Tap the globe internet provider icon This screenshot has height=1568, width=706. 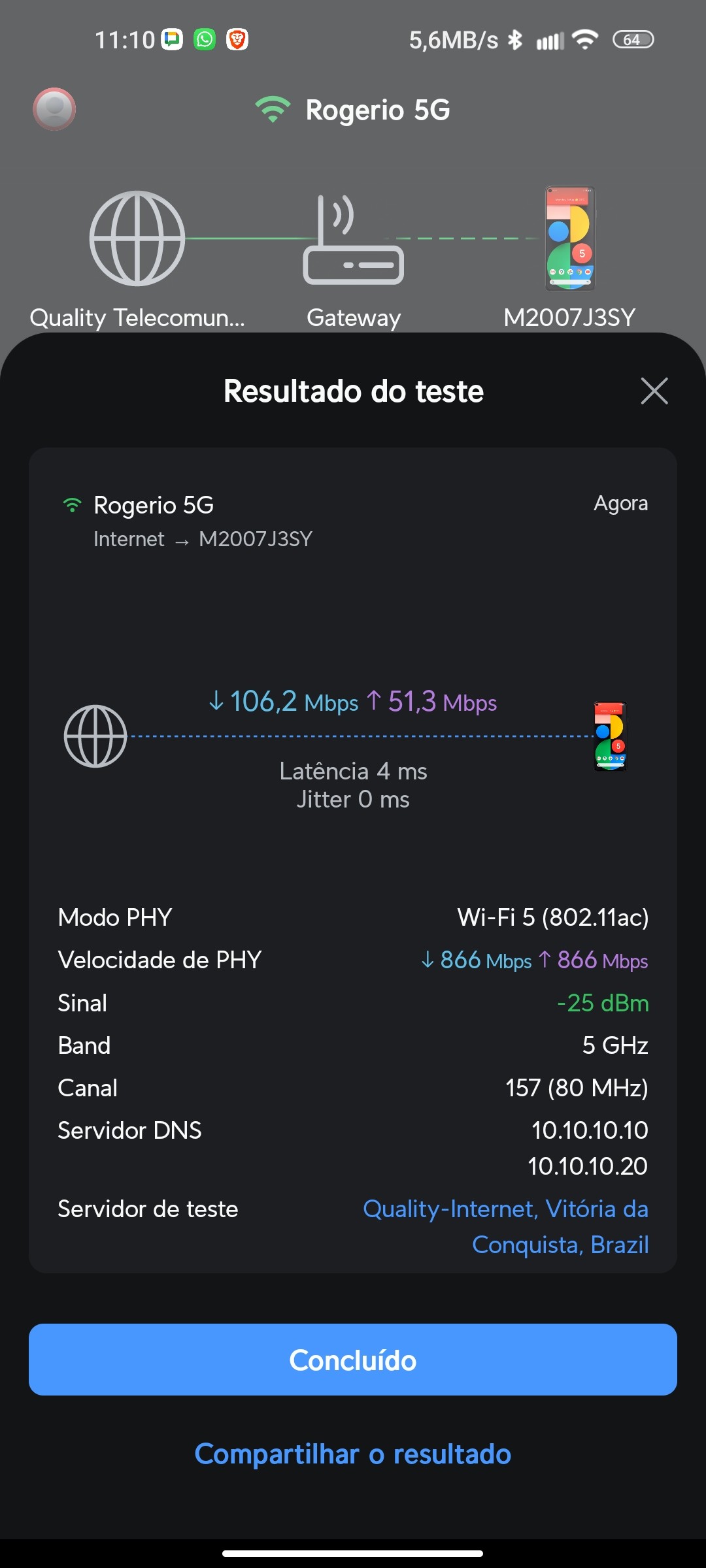pos(137,238)
